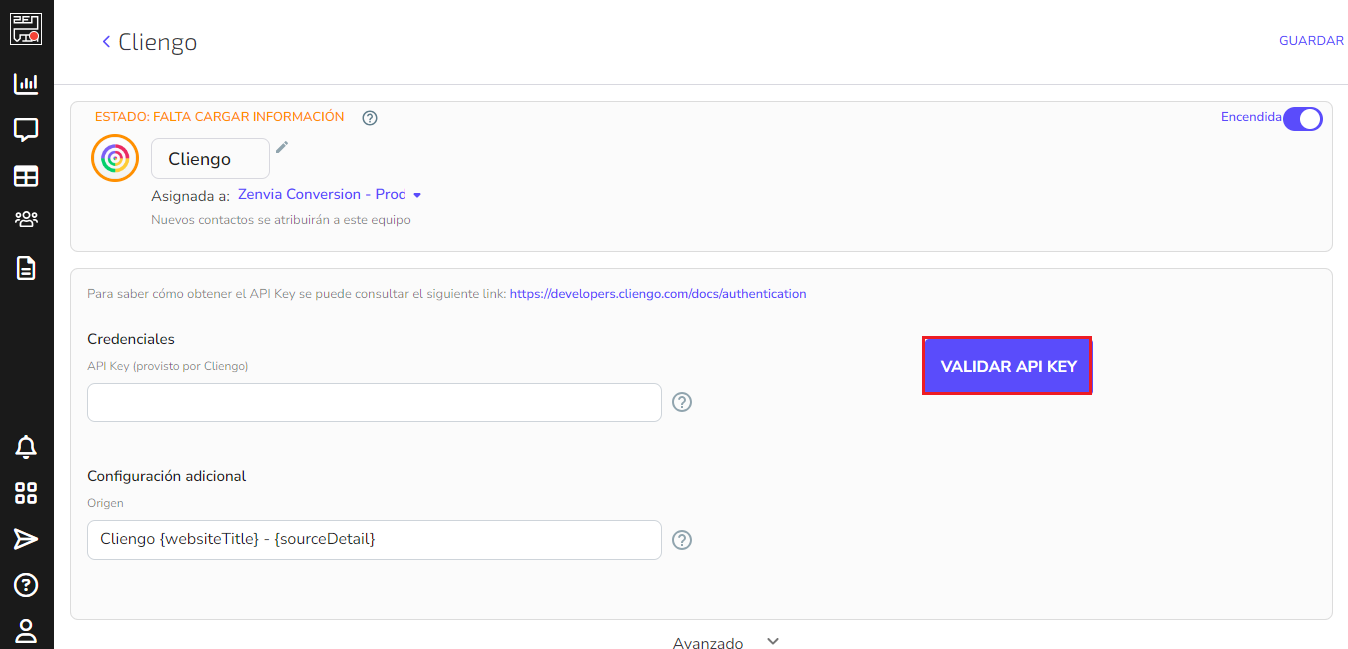Click GUARDAR to save
1348x649 pixels.
pyautogui.click(x=1311, y=41)
